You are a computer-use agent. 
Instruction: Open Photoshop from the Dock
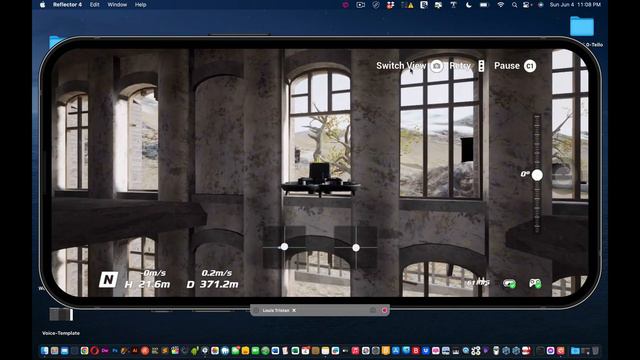(x=115, y=351)
